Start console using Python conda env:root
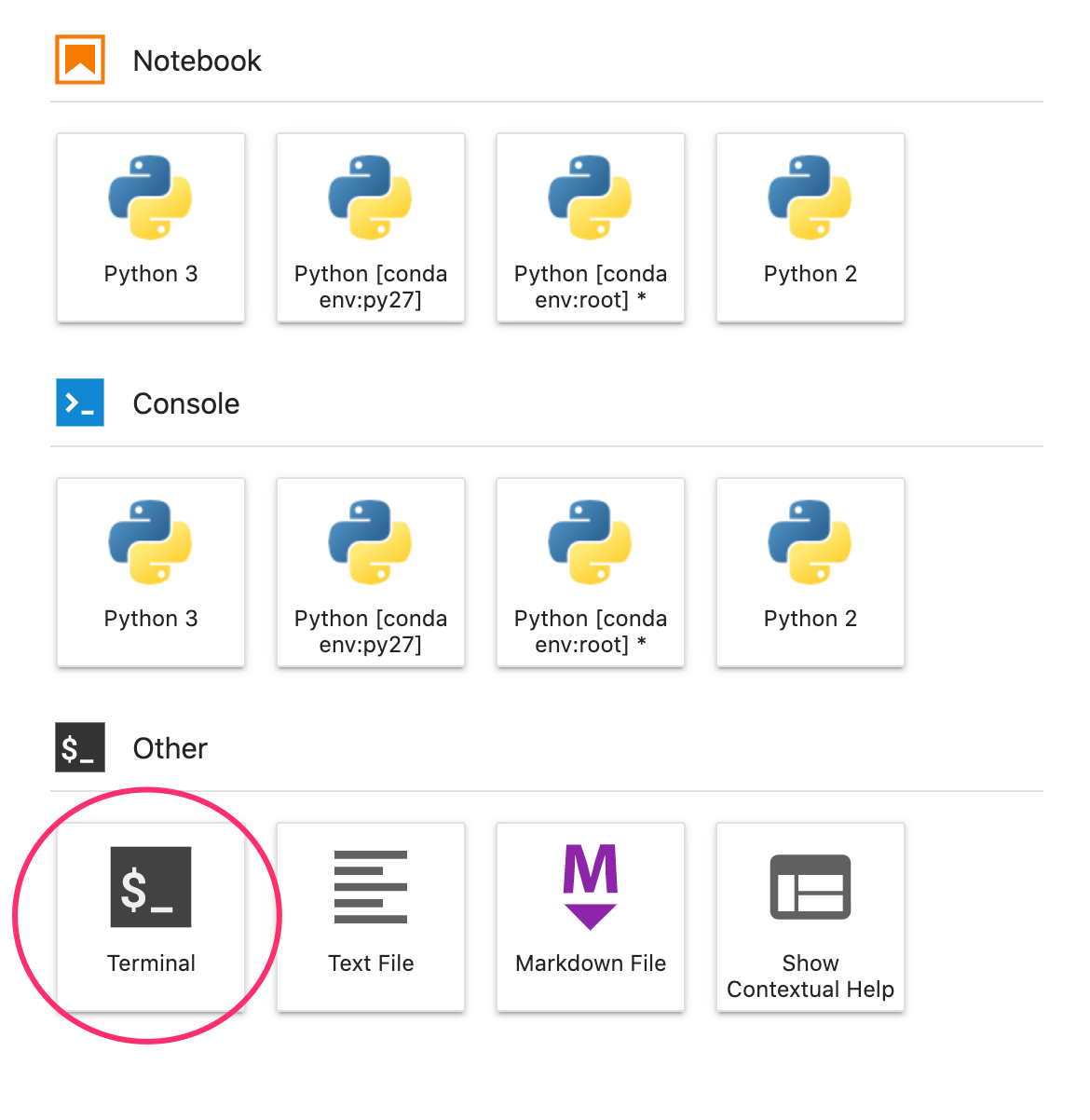The height and width of the screenshot is (1120, 1090). point(591,572)
